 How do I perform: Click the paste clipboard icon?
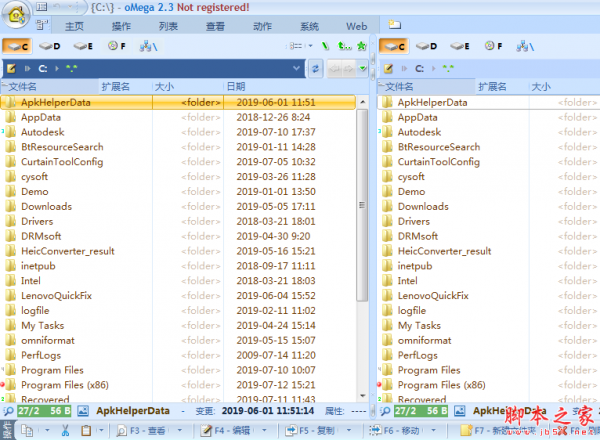(x=86, y=431)
